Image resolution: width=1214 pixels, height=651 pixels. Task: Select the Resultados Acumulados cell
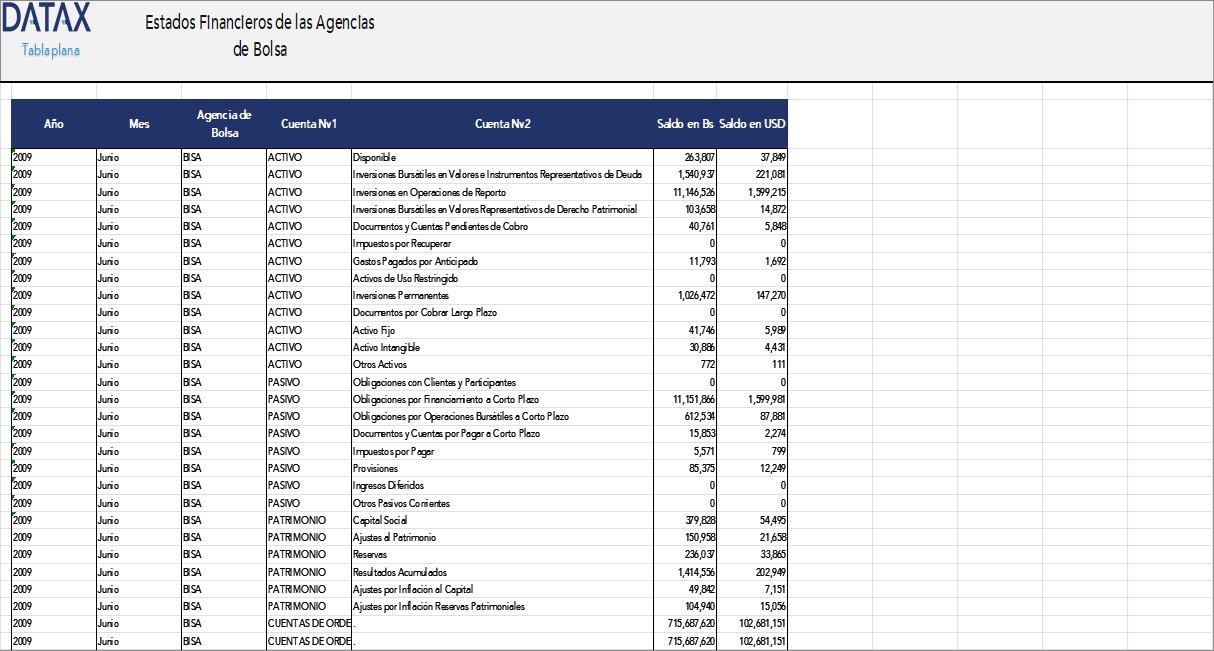click(x=405, y=572)
